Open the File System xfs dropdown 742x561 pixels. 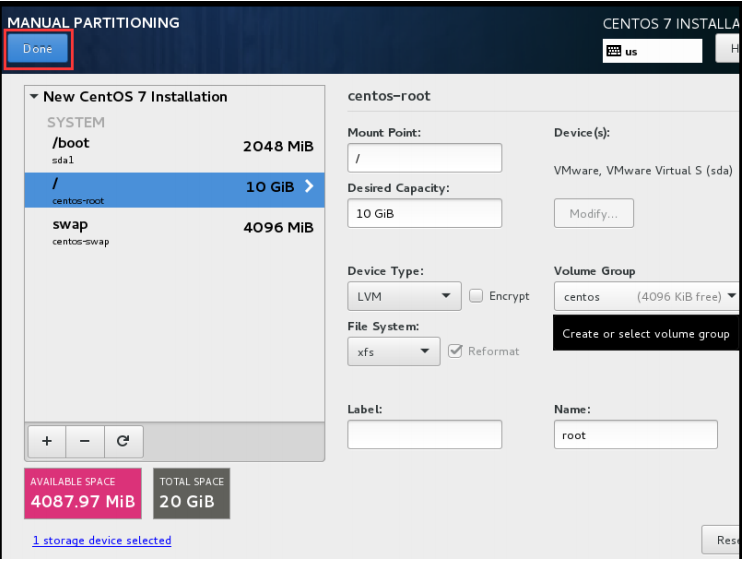[x=394, y=351]
